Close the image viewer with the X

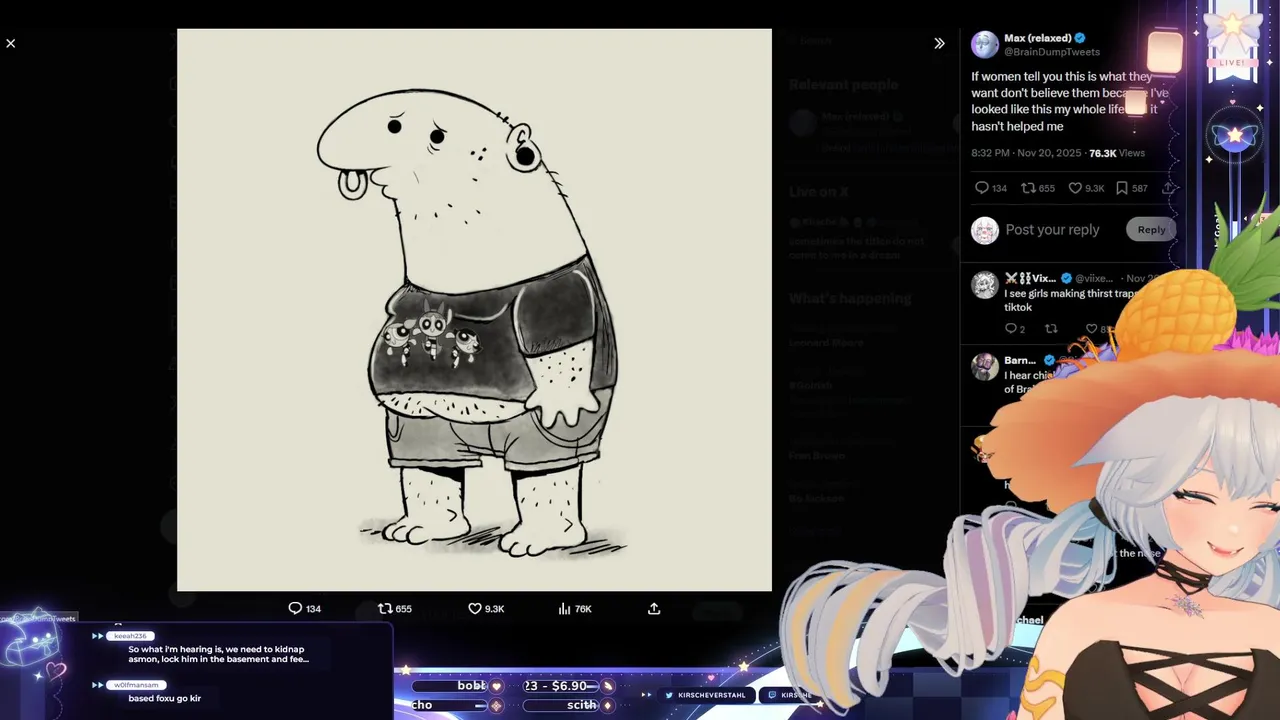tap(11, 43)
